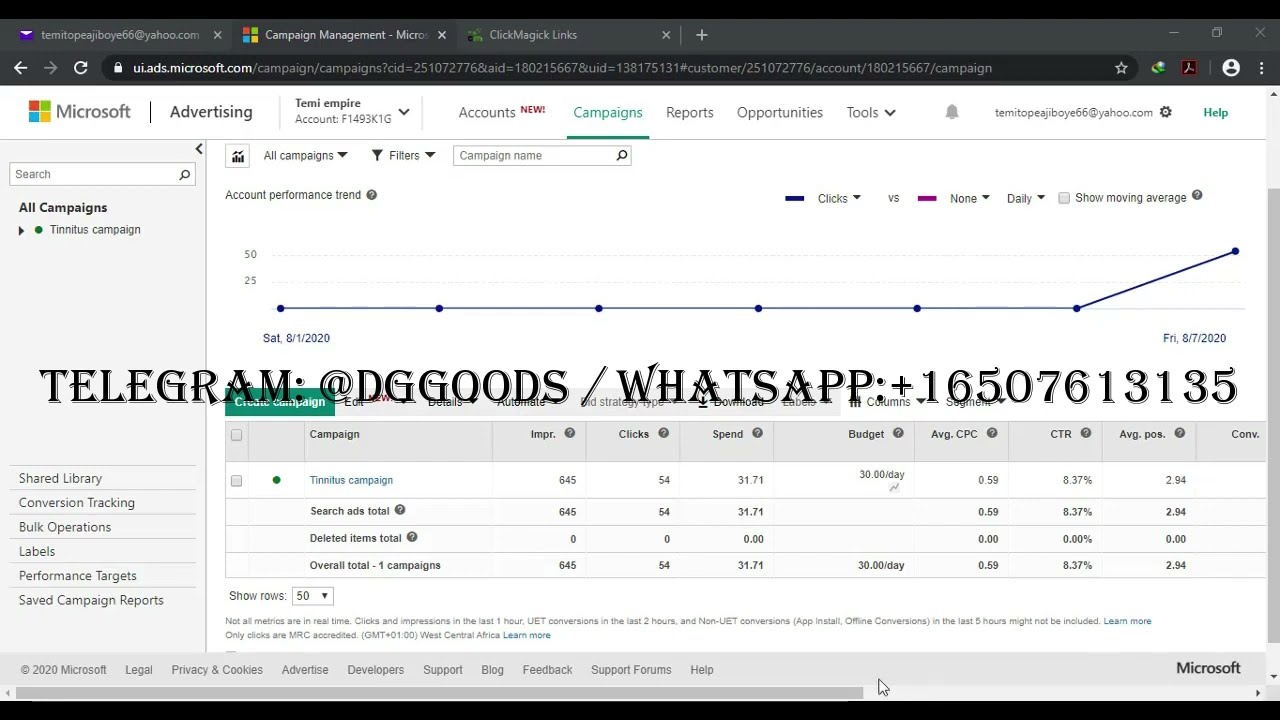
Task: Click the help icon next to Clicks column
Action: 663,433
